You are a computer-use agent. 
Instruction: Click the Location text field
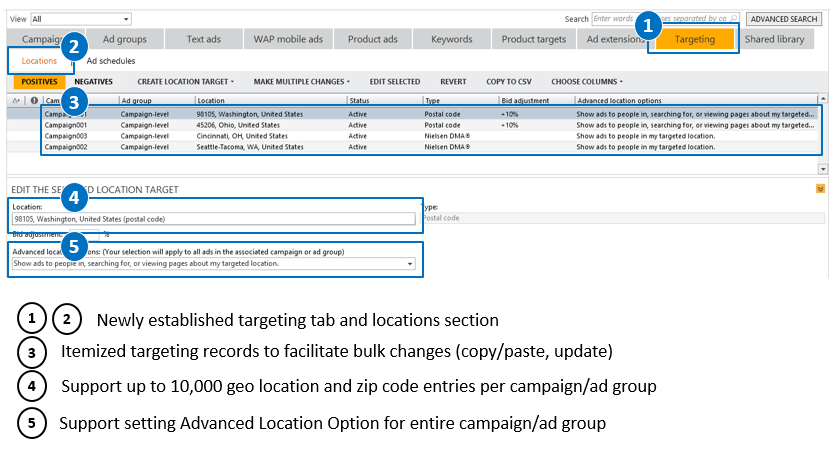tap(213, 219)
